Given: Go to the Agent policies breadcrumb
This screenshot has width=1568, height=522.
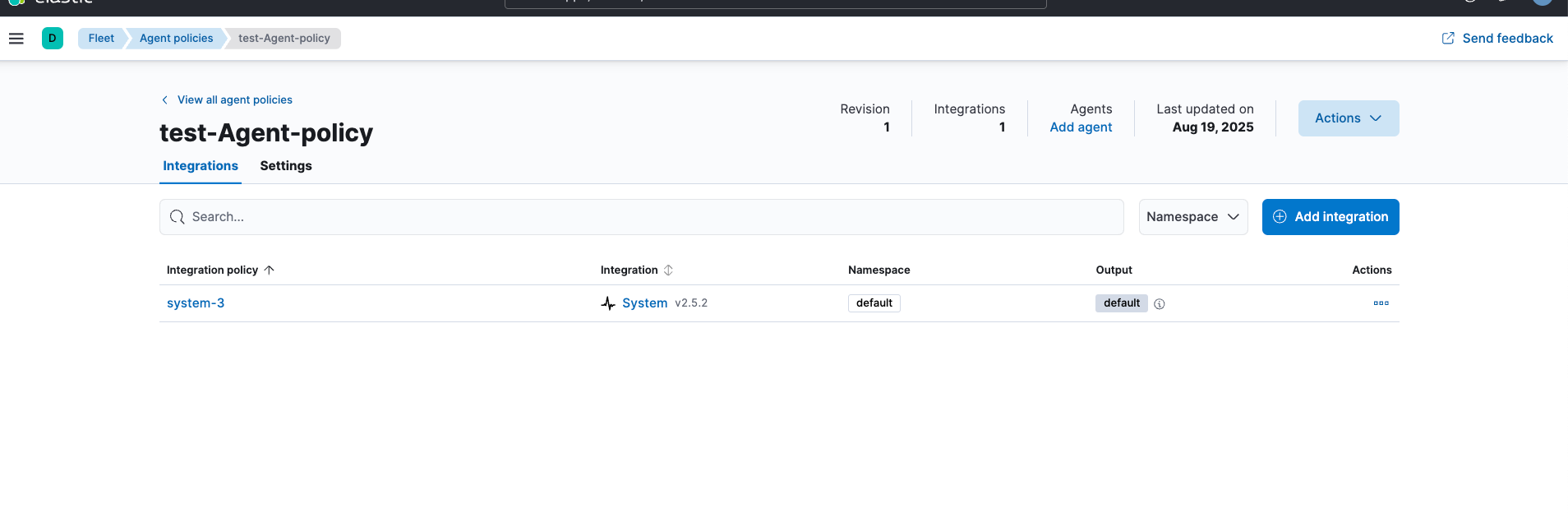Looking at the screenshot, I should point(176,39).
